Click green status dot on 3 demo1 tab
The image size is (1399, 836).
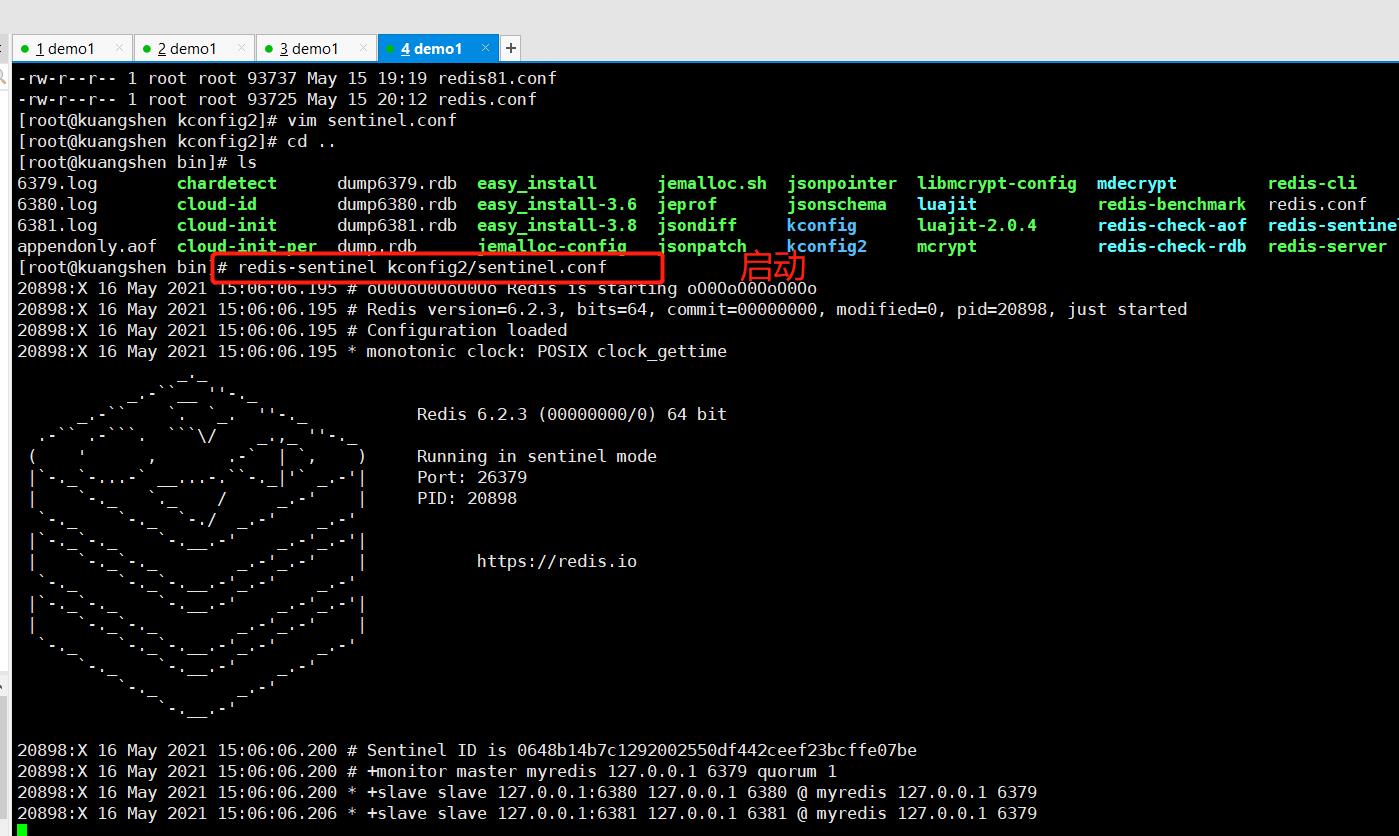coord(268,48)
